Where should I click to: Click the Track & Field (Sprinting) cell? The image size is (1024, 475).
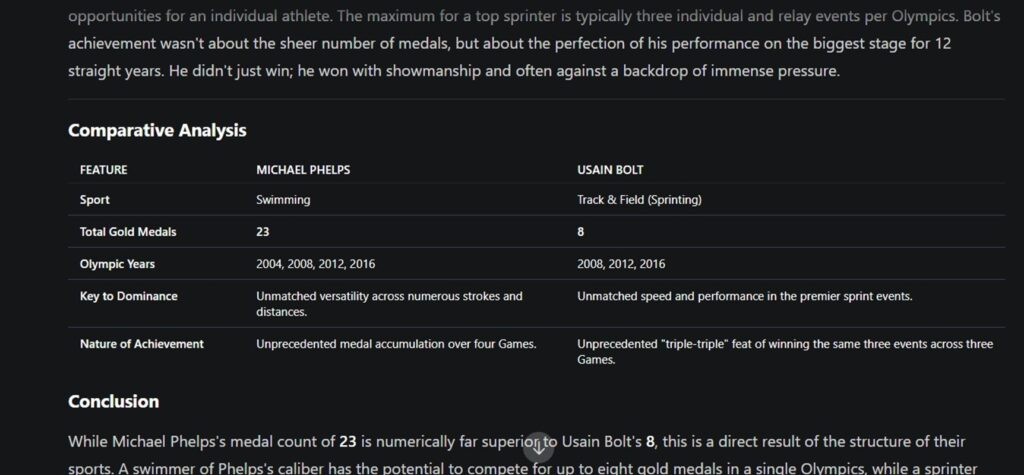coord(639,200)
